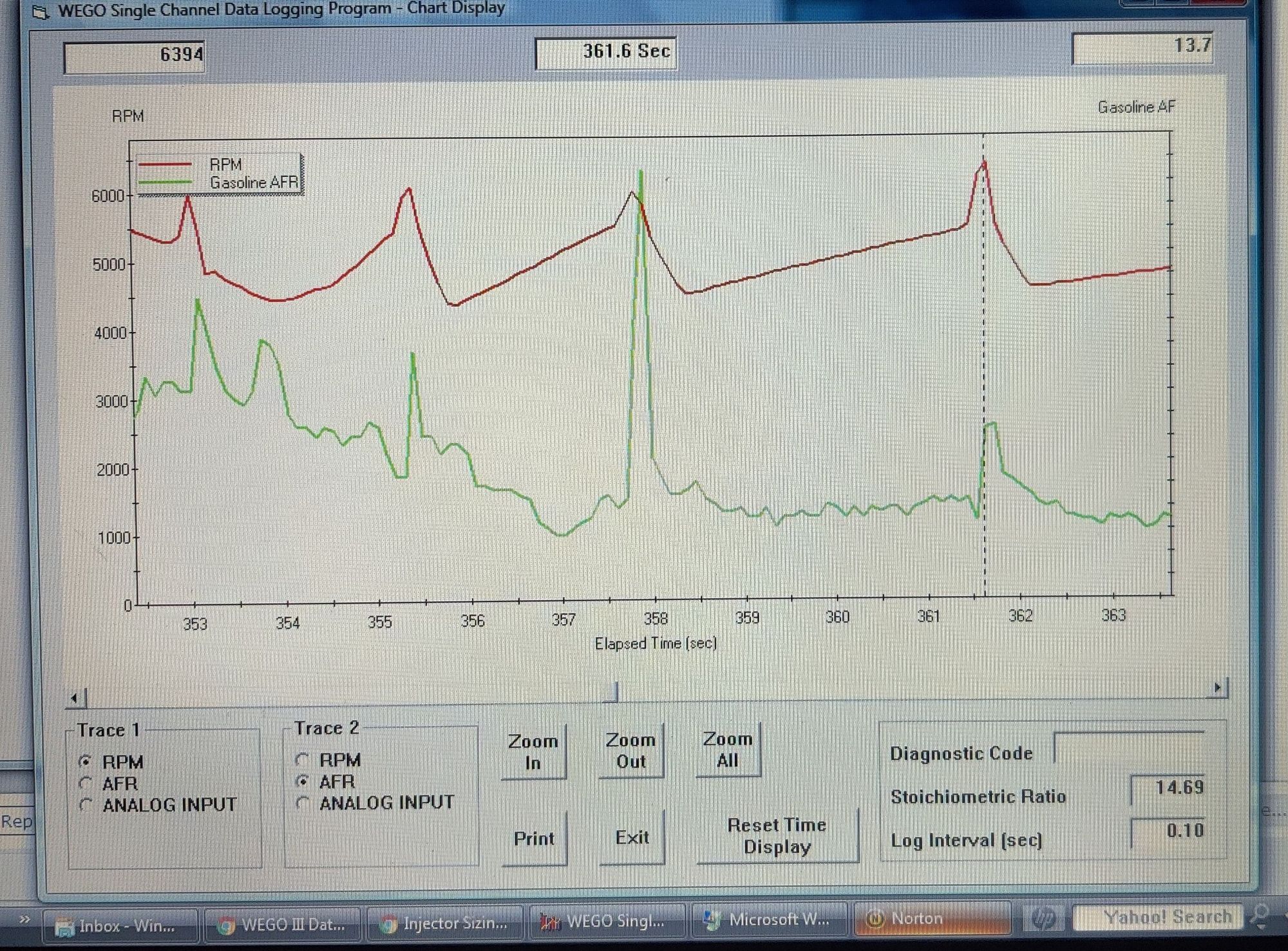This screenshot has width=1288, height=951.
Task: Open Inbox window from the taskbar
Action: pyautogui.click(x=120, y=926)
